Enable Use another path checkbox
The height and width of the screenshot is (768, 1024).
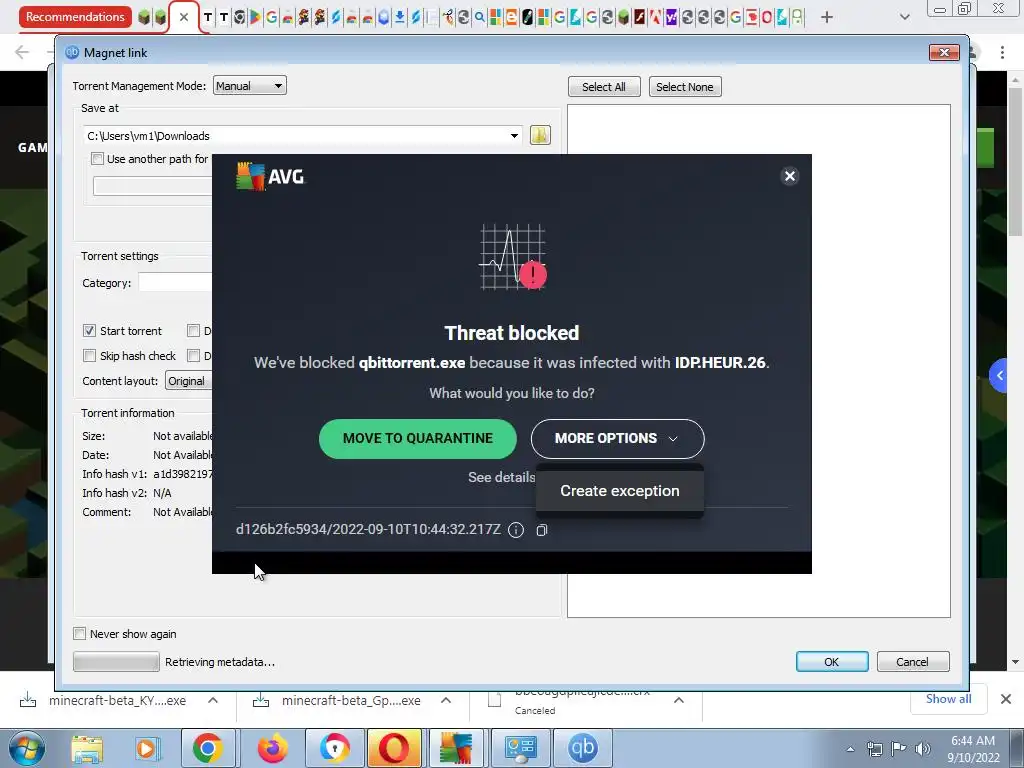[x=97, y=159]
